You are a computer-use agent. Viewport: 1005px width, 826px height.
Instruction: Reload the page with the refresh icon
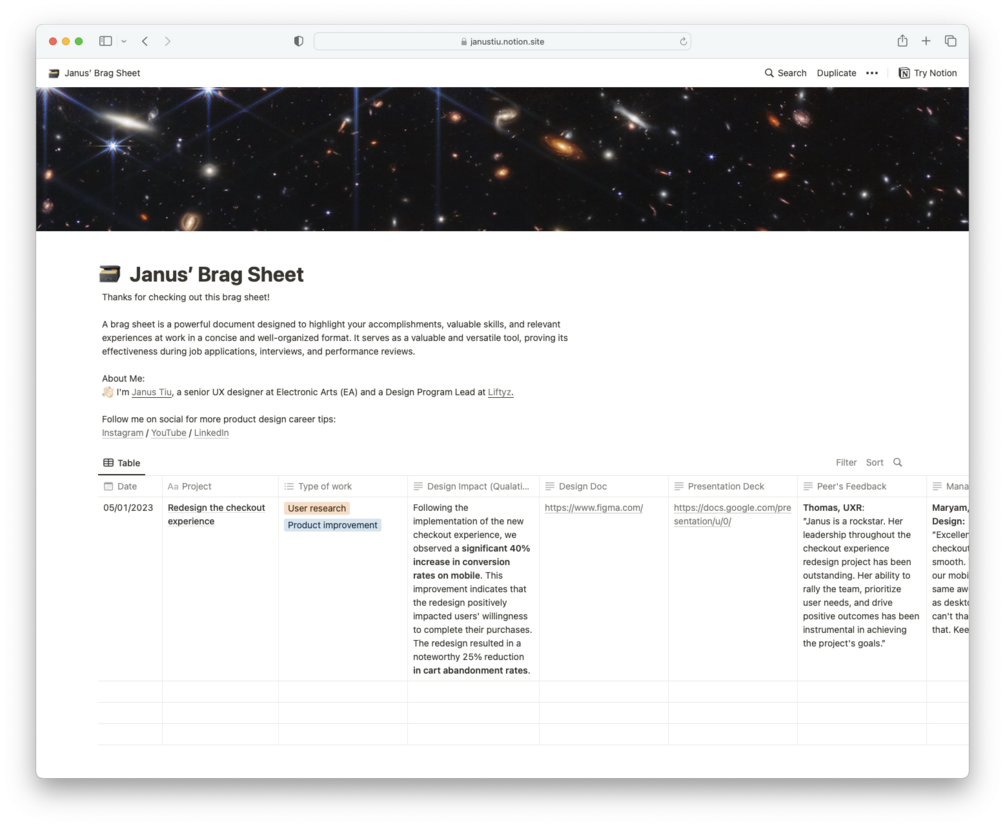[683, 42]
